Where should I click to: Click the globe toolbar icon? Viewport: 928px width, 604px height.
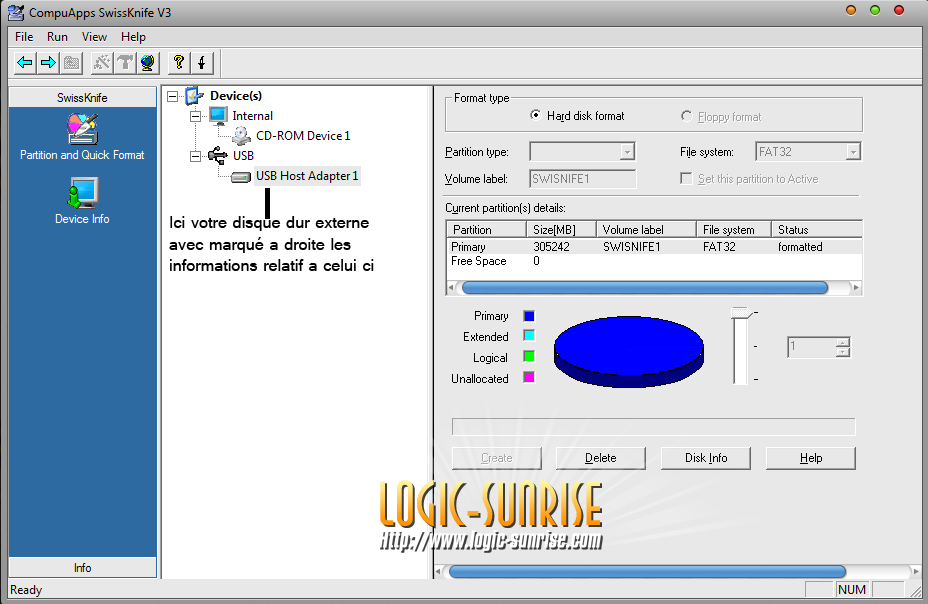tap(148, 62)
